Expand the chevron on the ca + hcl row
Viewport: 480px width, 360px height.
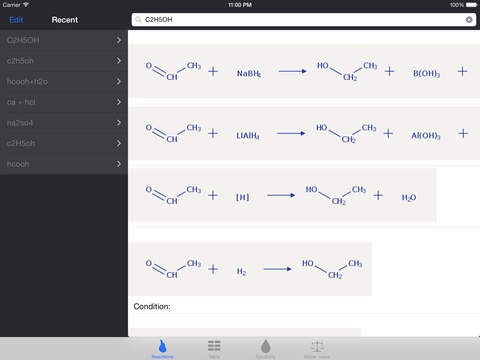tap(119, 102)
